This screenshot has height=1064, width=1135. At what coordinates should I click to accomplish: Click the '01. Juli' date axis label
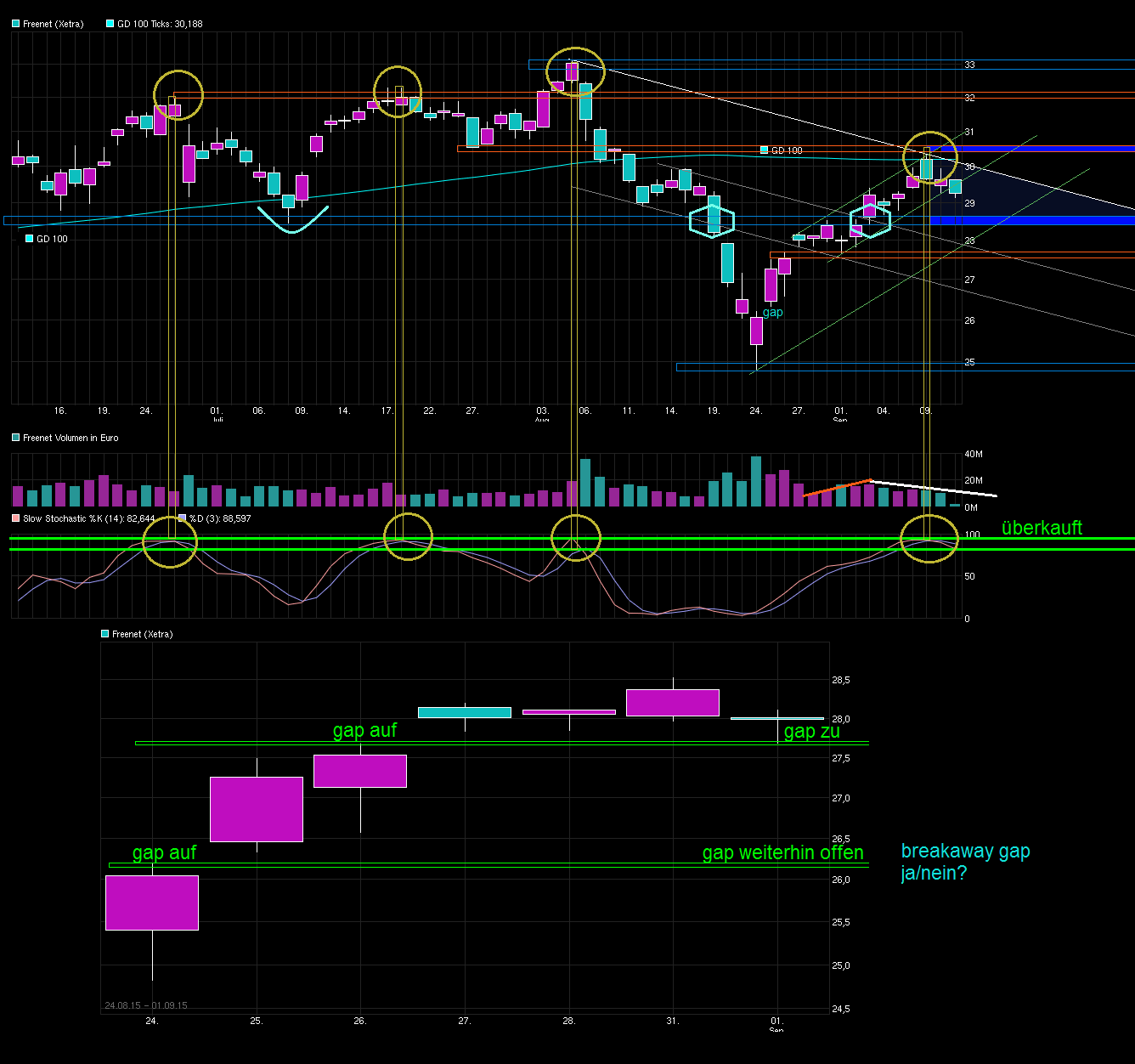point(217,415)
